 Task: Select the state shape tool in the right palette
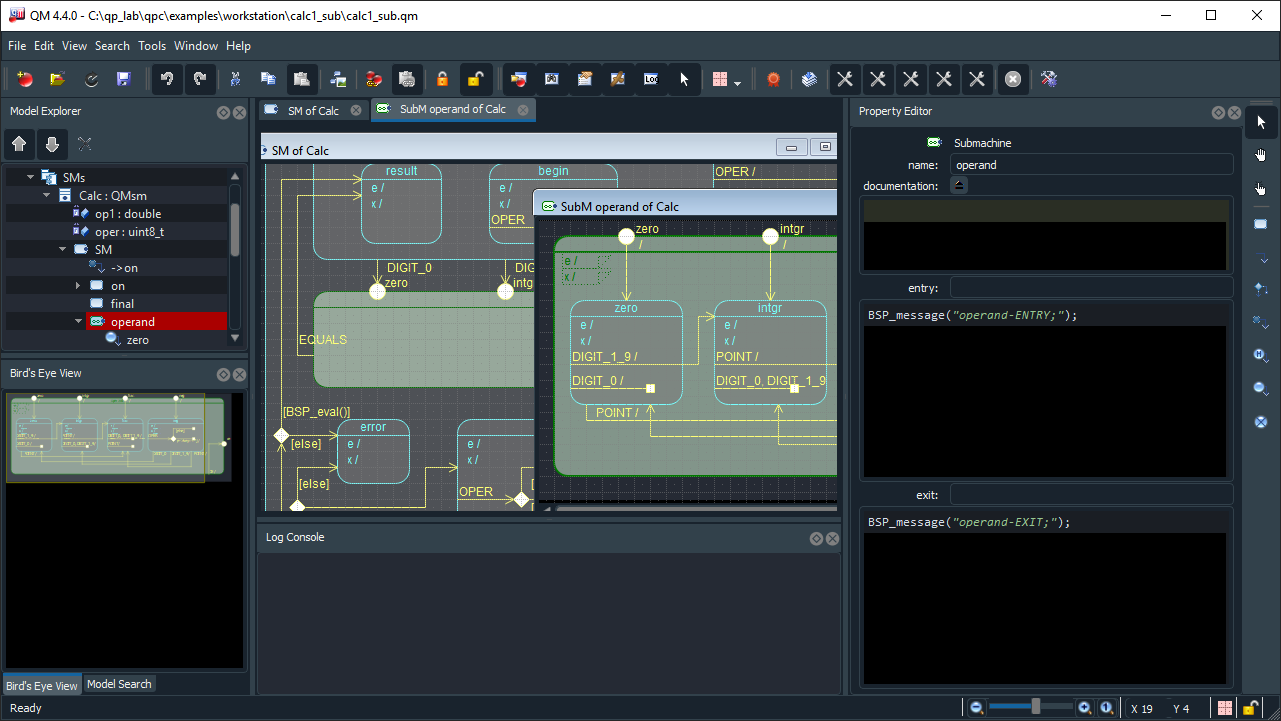tap(1260, 225)
